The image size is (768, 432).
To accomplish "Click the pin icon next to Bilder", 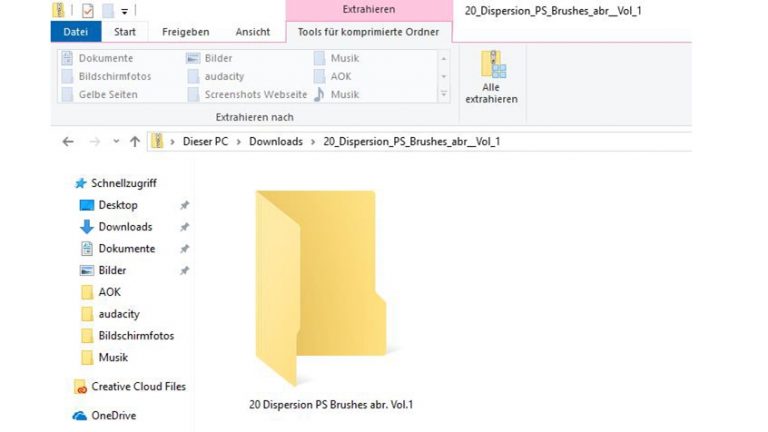I will 184,270.
